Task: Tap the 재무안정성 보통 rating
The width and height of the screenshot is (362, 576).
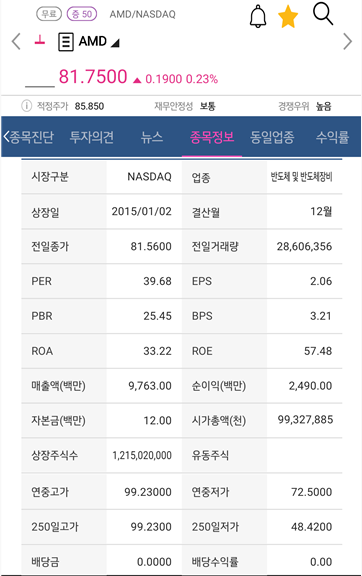Action: tap(207, 106)
